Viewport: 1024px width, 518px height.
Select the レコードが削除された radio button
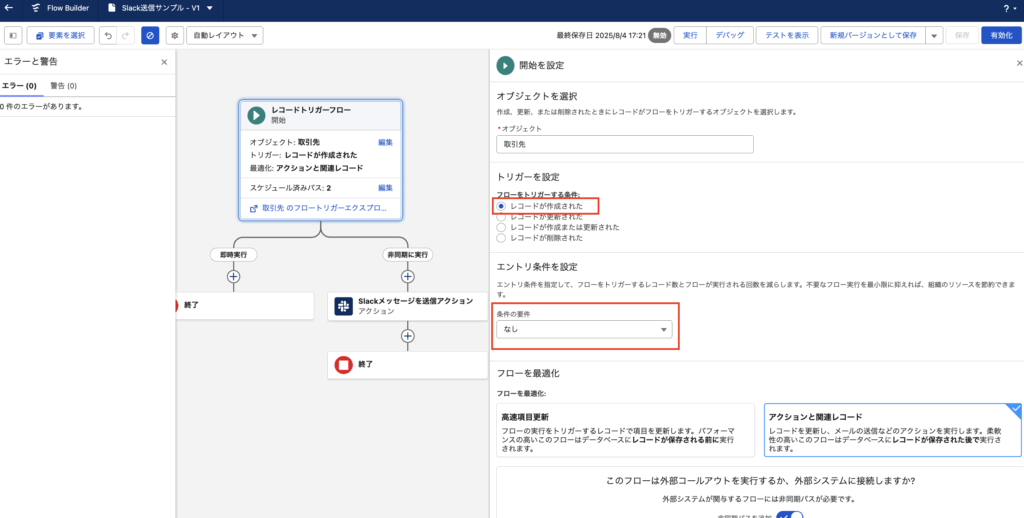coord(502,238)
